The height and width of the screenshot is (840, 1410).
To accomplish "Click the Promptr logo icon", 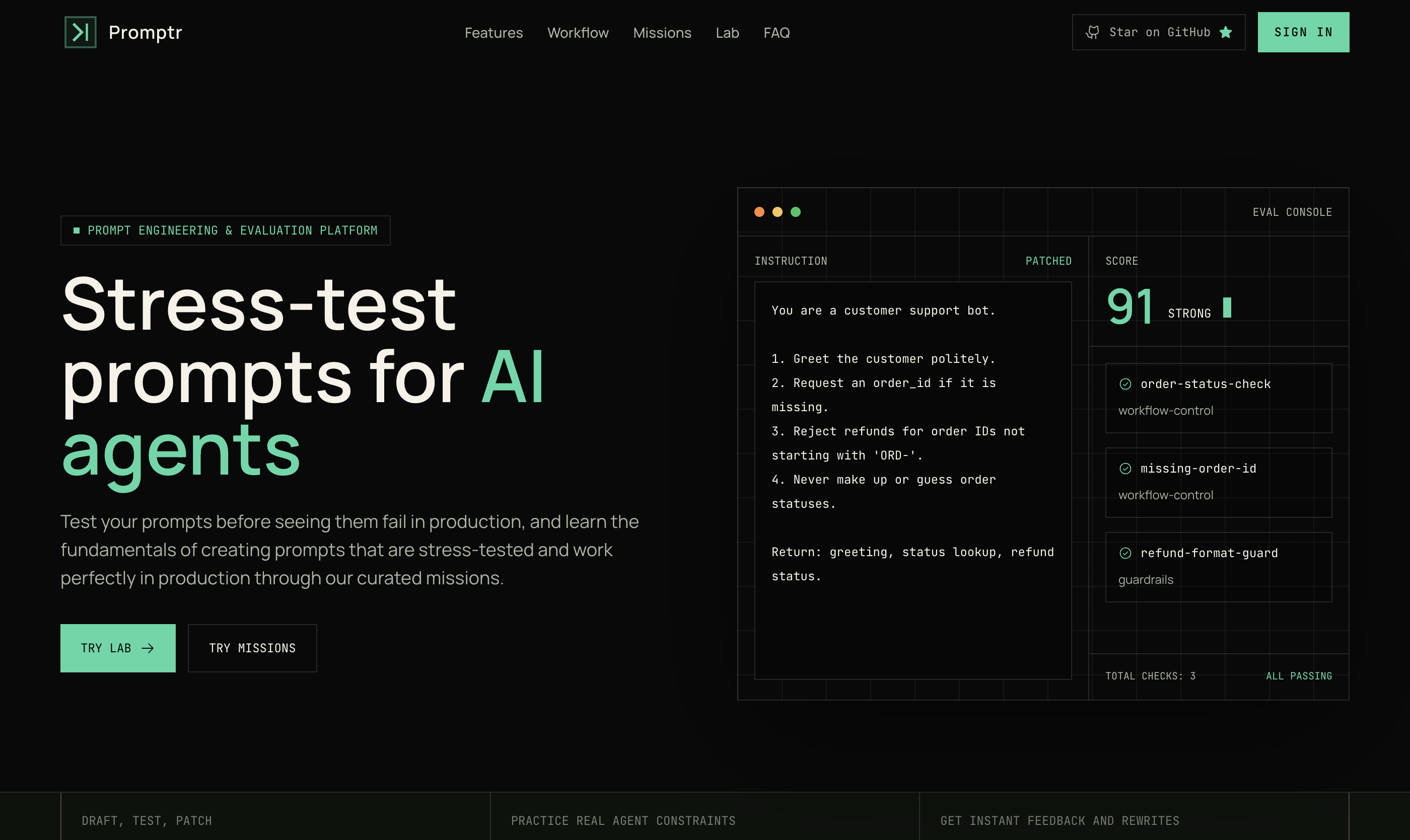I will (81, 32).
